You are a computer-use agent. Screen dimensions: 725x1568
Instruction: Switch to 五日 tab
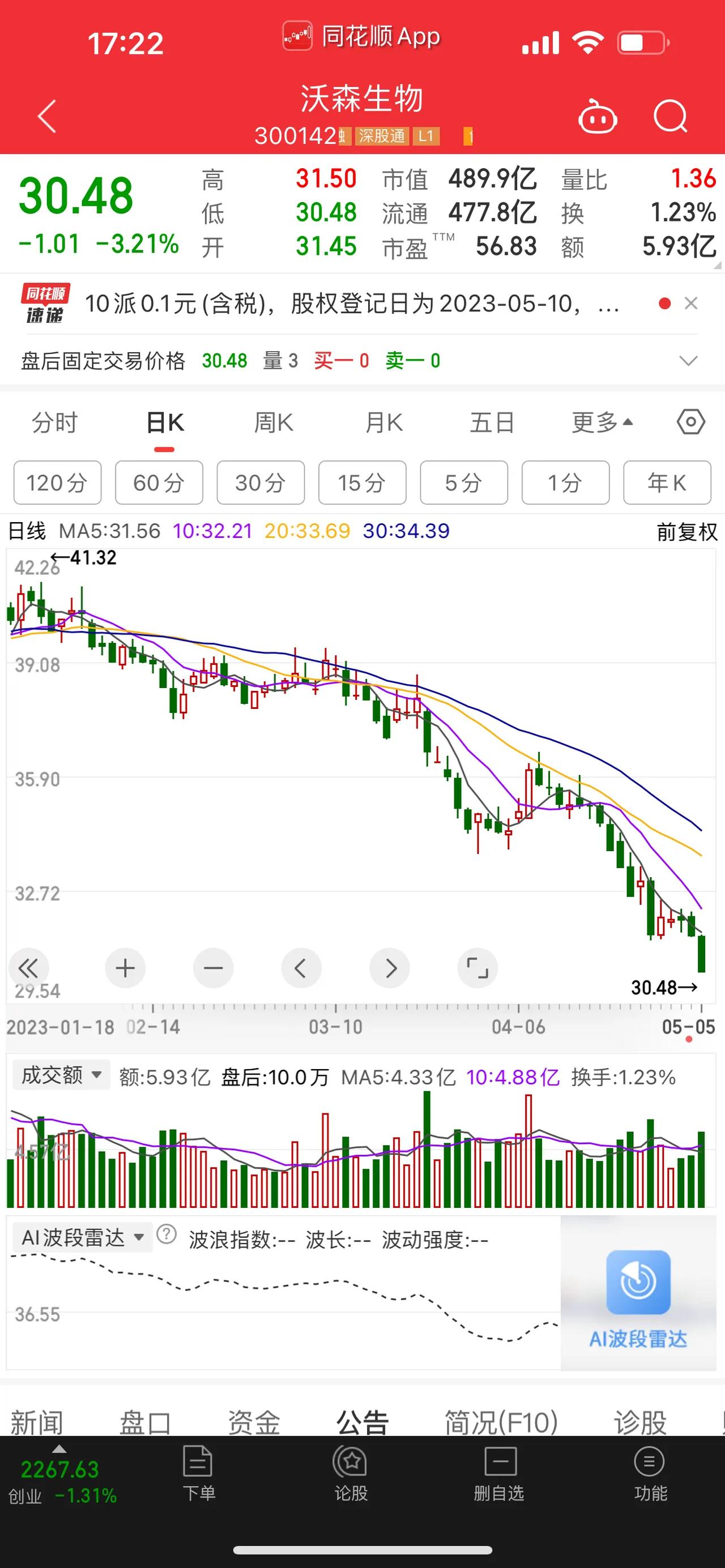pyautogui.click(x=492, y=422)
